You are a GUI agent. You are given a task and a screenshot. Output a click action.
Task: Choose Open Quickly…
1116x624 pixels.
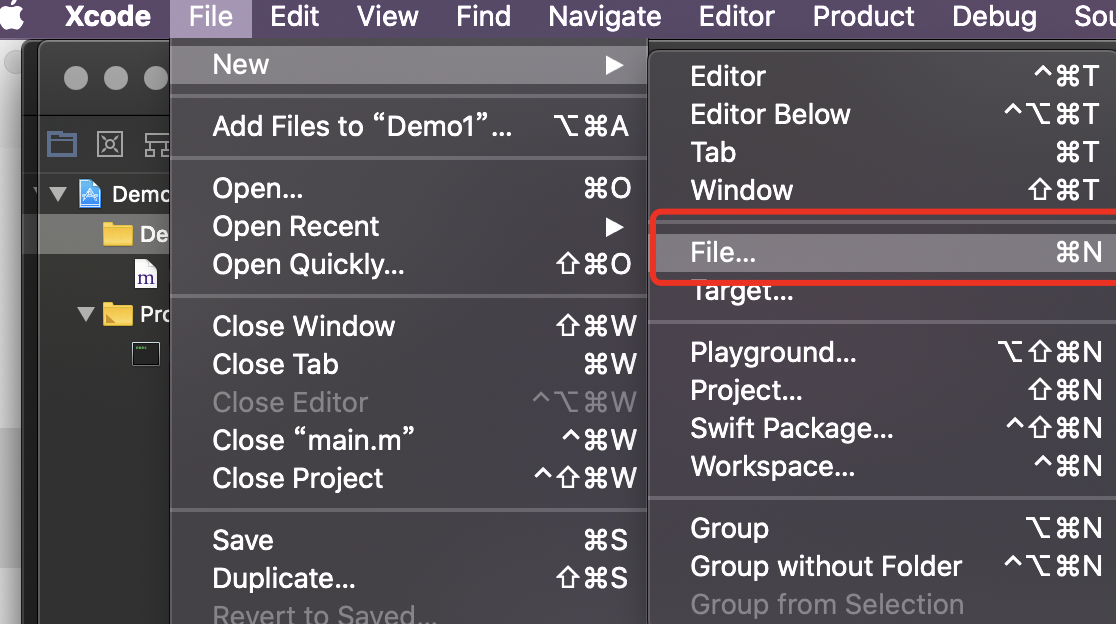(x=409, y=265)
